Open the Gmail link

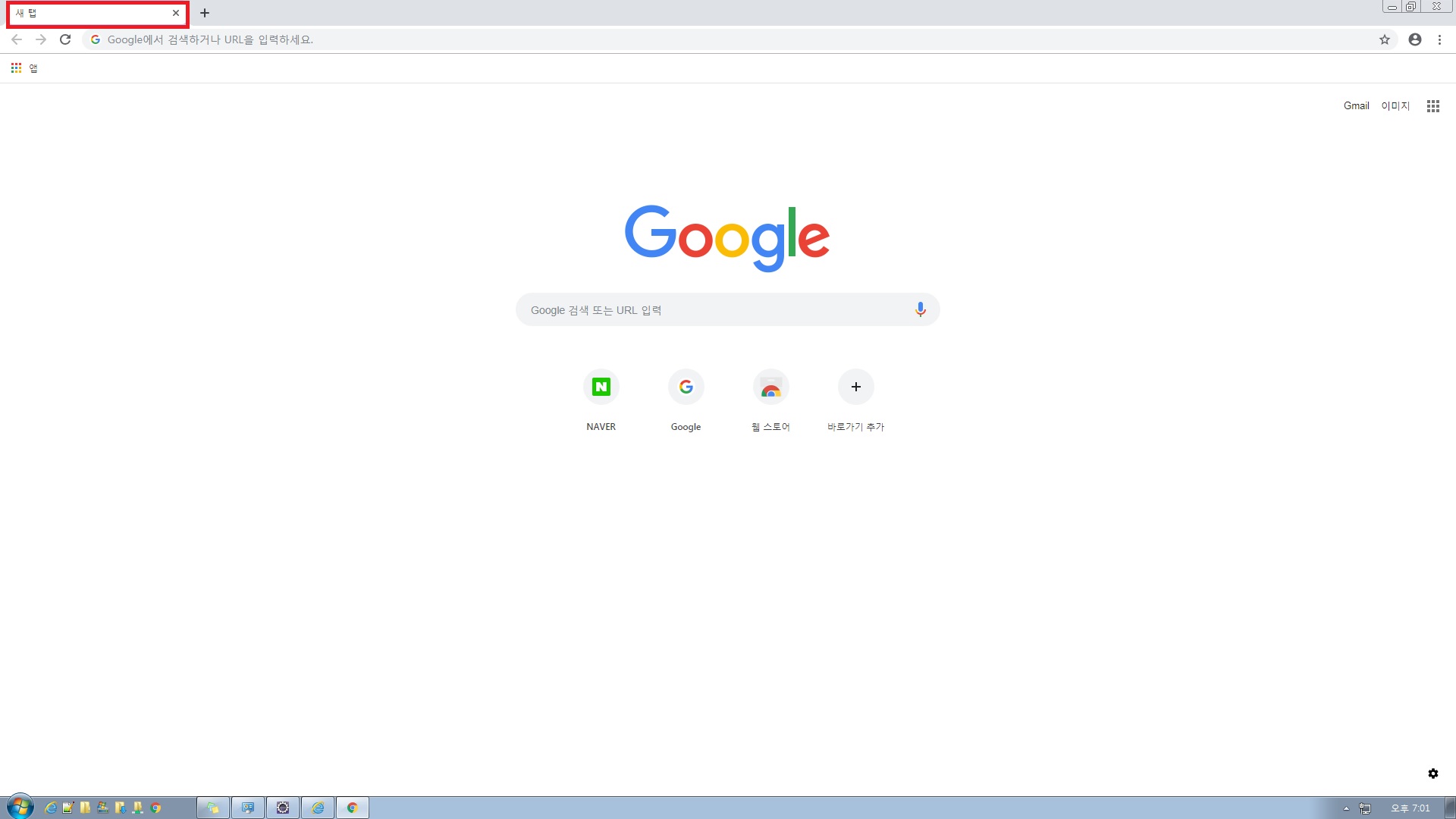(1356, 106)
